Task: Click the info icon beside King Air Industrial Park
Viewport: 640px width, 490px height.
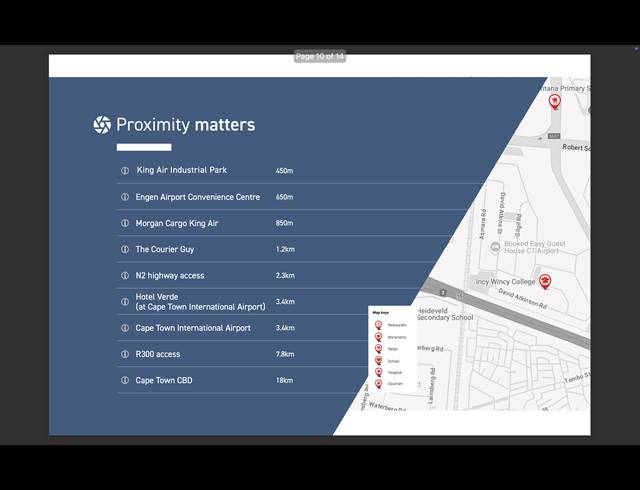Action: pyautogui.click(x=125, y=171)
